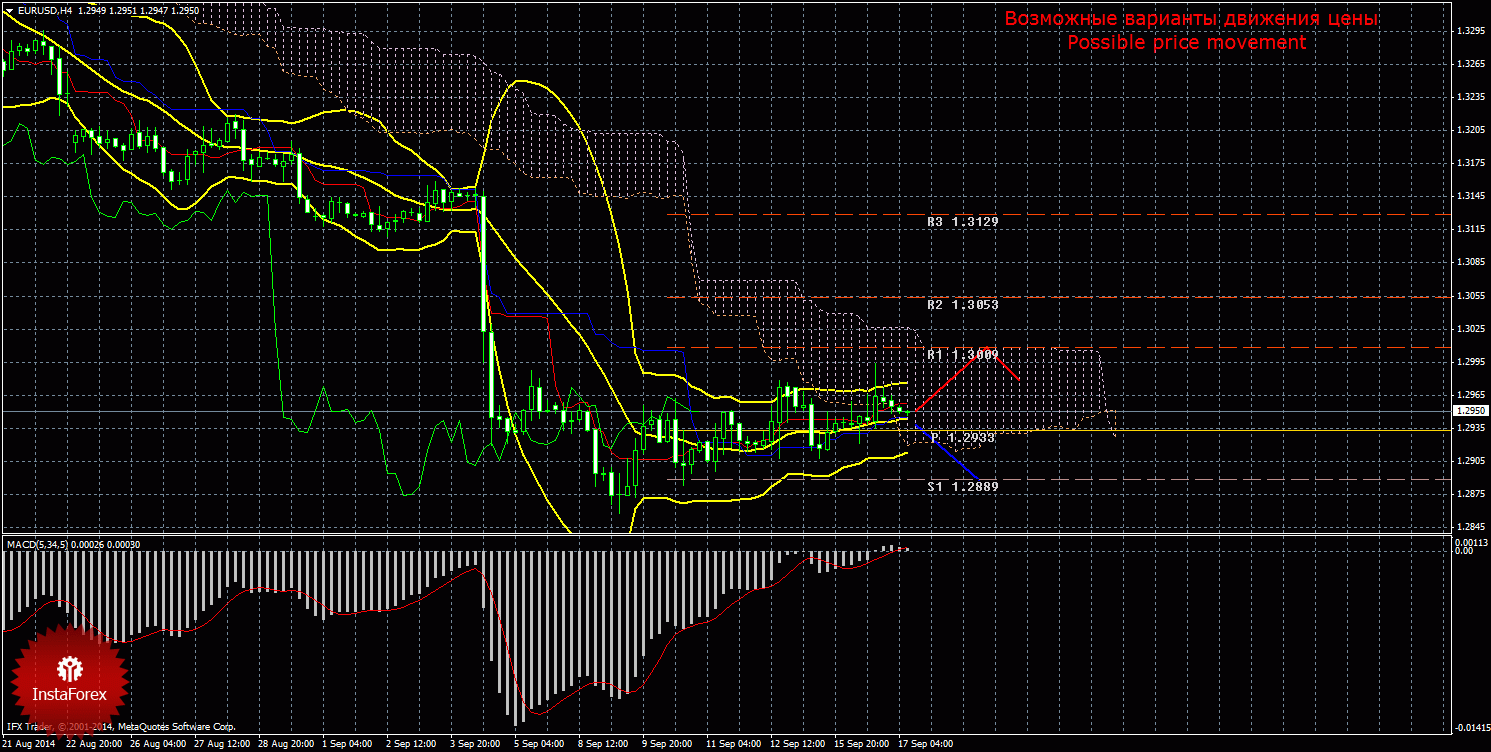This screenshot has width=1491, height=752.
Task: Click the 9 Sep 20:00 time label
Action: tap(667, 745)
